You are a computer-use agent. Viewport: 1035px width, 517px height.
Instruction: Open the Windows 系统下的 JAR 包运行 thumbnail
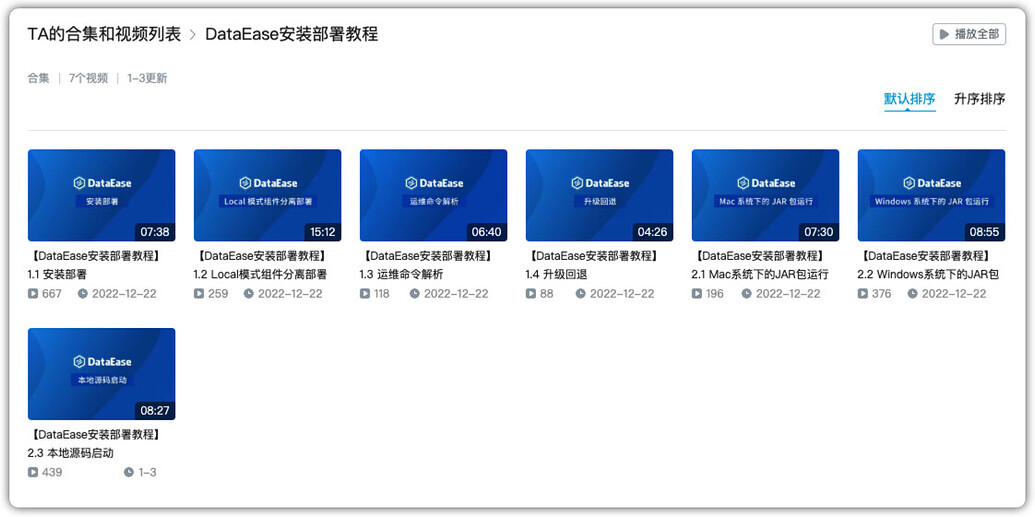tap(931, 195)
